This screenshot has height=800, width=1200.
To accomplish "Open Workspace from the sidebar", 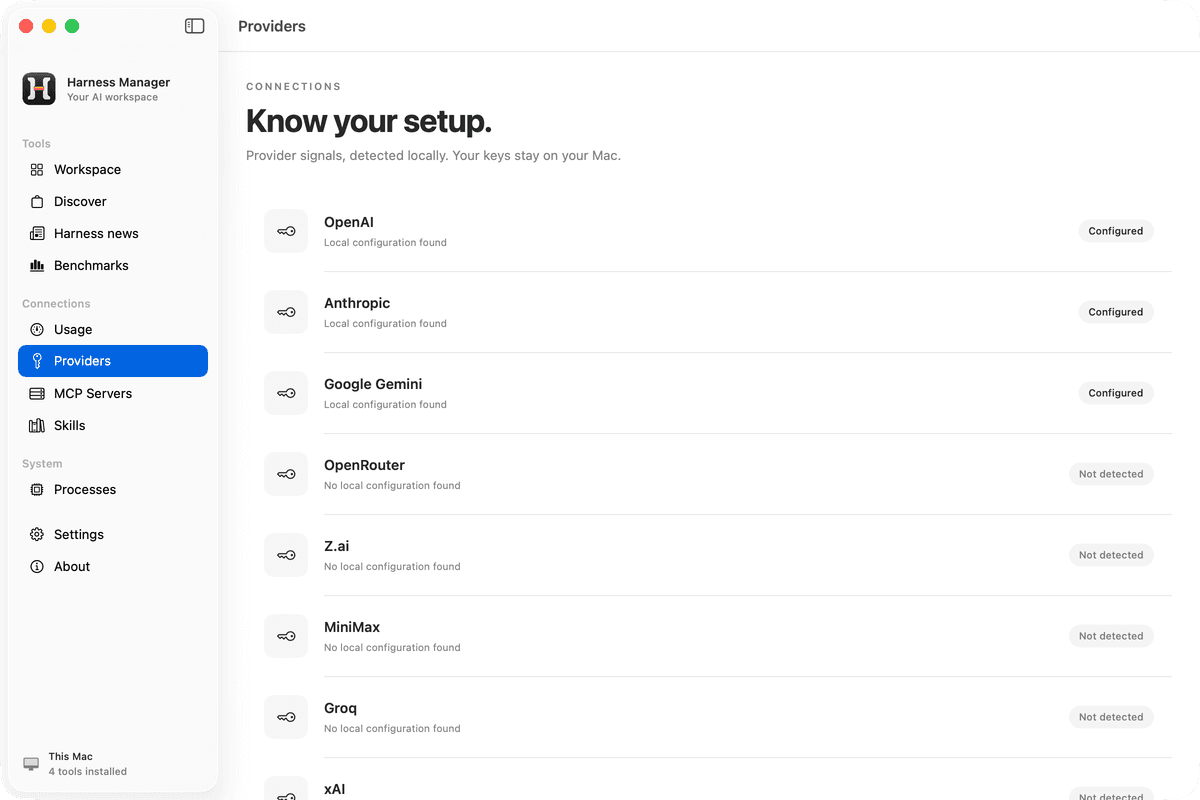I will [x=113, y=169].
